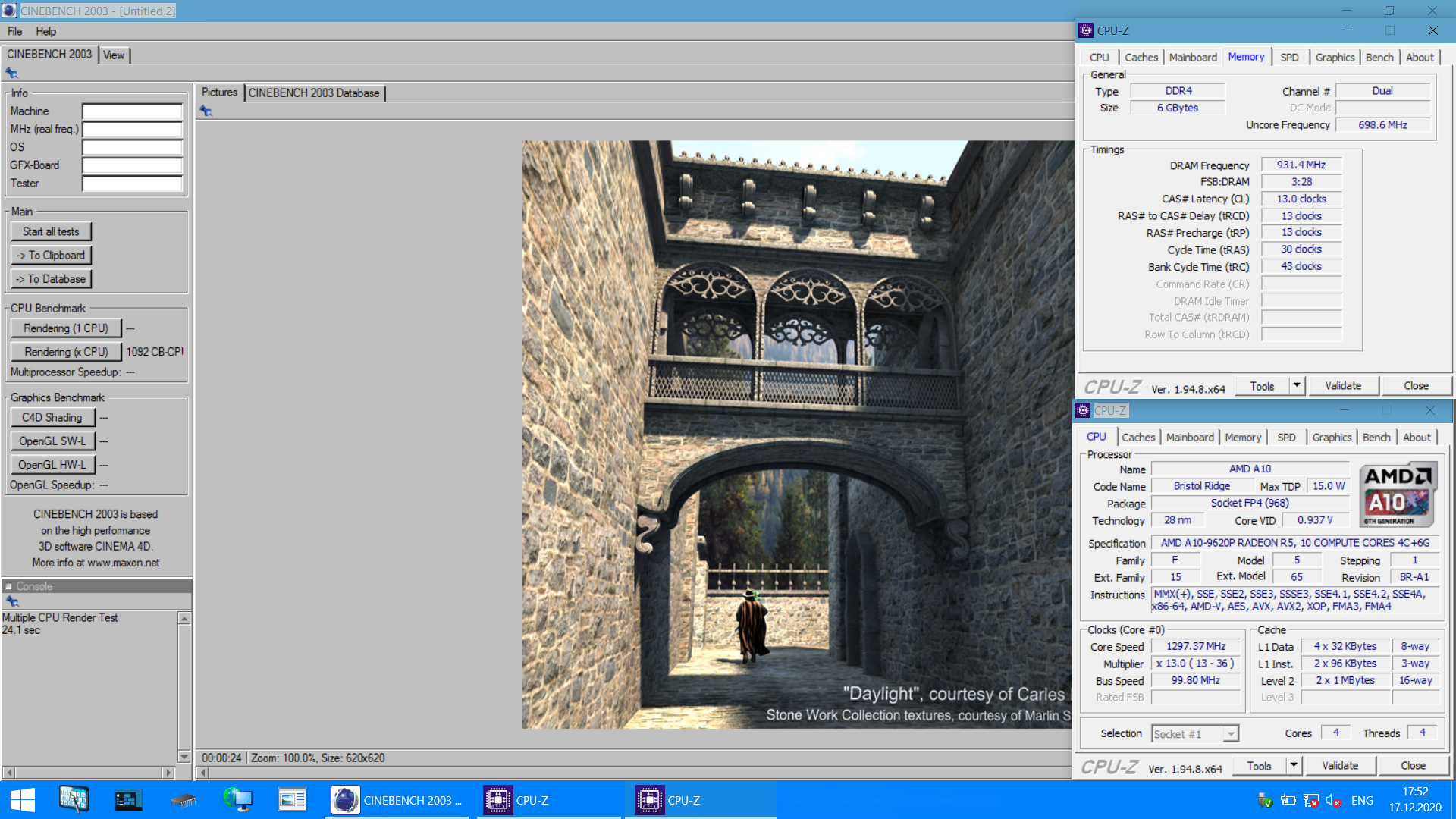Click Start all tests button
Screen dimensions: 1456x819
tap(51, 231)
